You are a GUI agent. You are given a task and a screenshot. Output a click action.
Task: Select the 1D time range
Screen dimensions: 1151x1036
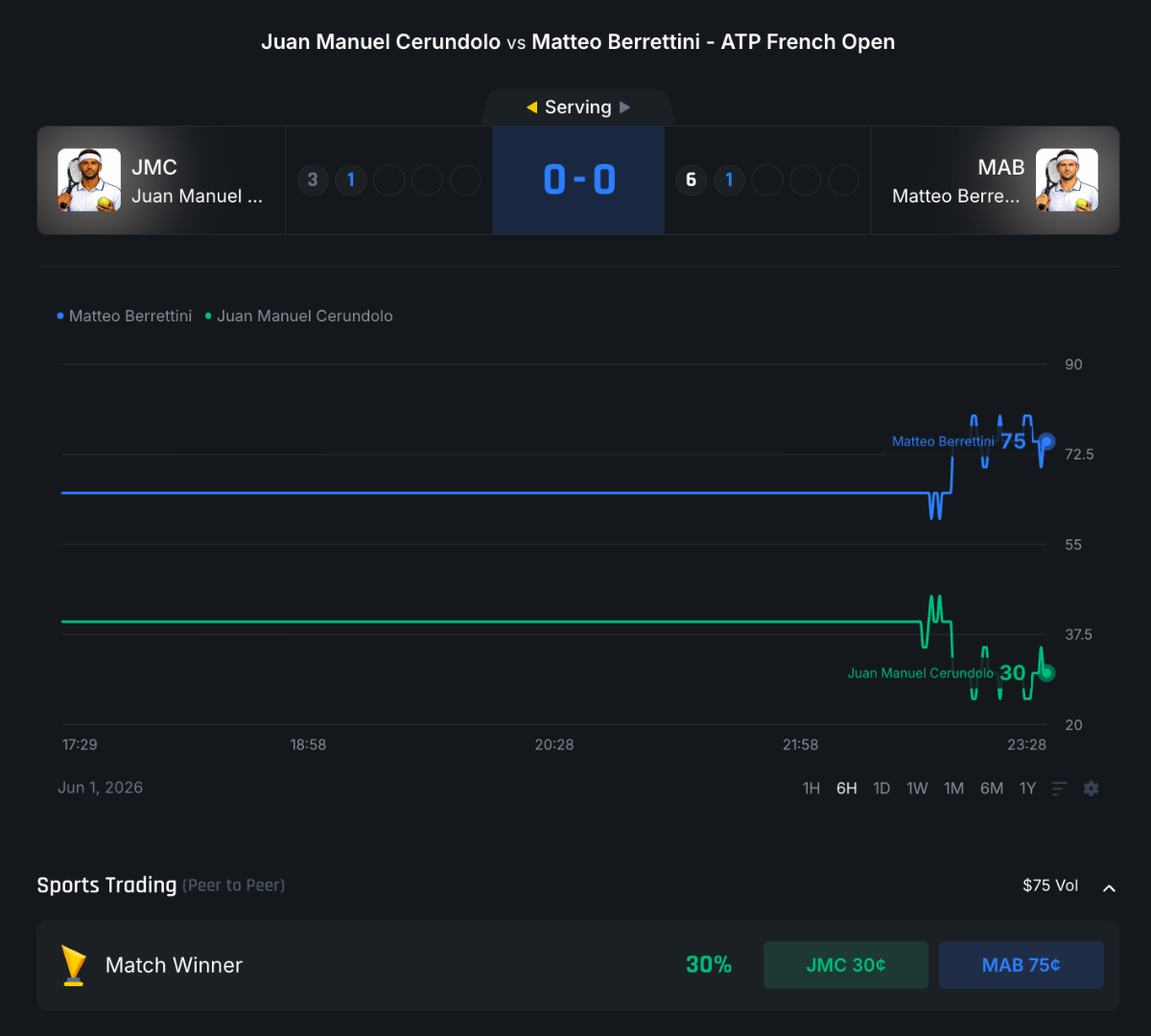click(881, 789)
